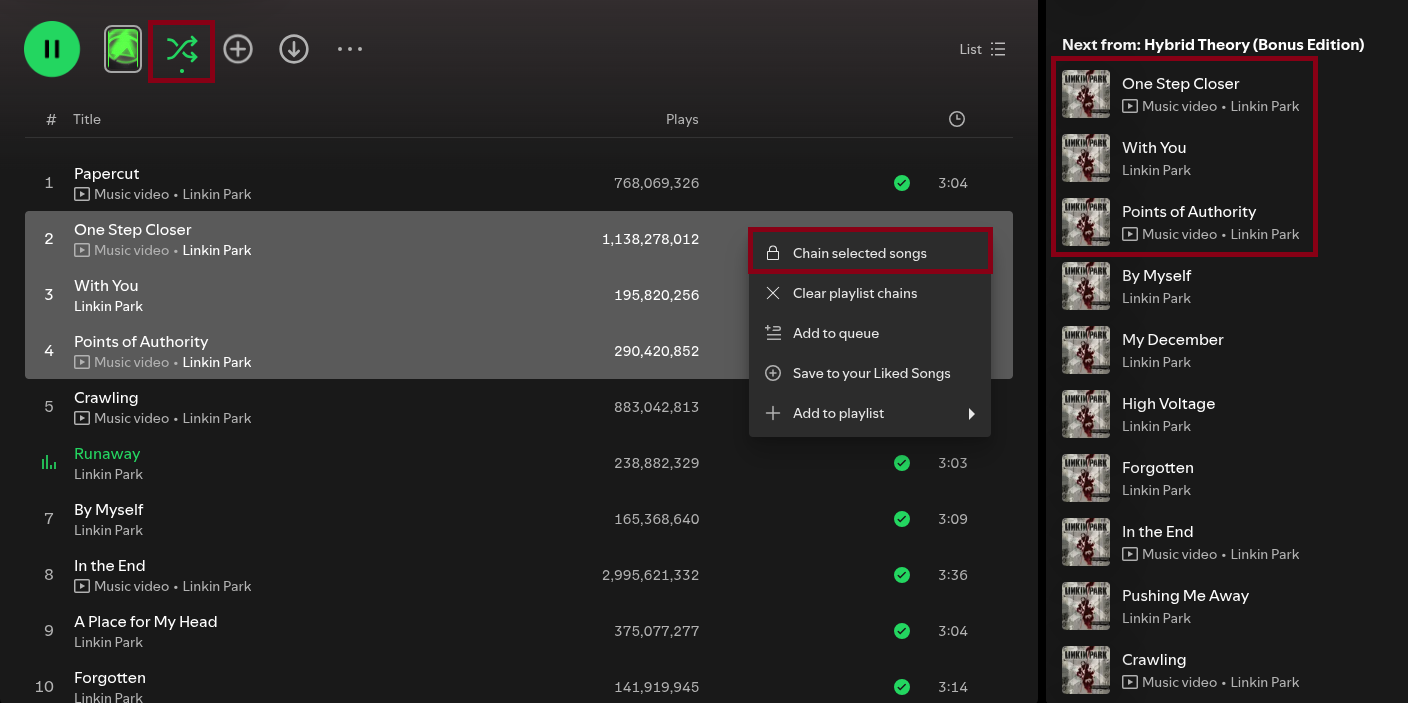Choose Clear playlist chains from context menu

[854, 293]
